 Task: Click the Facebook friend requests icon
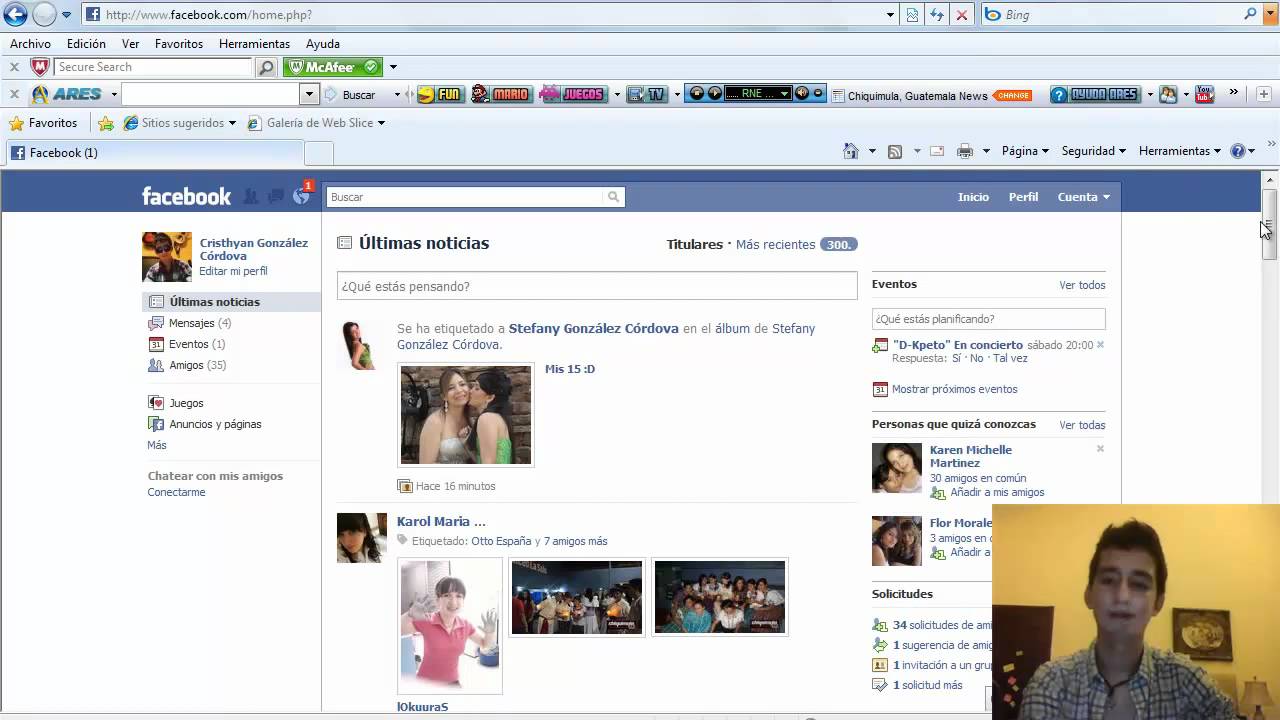[251, 196]
